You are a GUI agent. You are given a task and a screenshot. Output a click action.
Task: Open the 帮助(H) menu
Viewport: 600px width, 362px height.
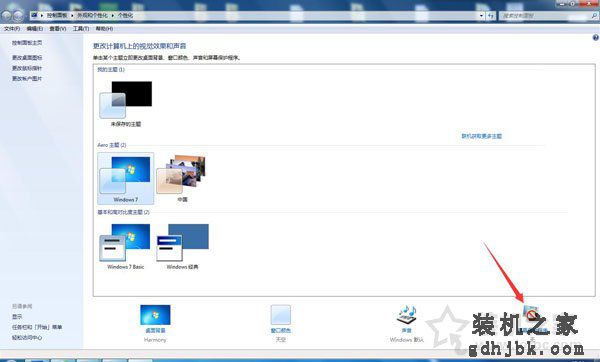click(x=104, y=29)
